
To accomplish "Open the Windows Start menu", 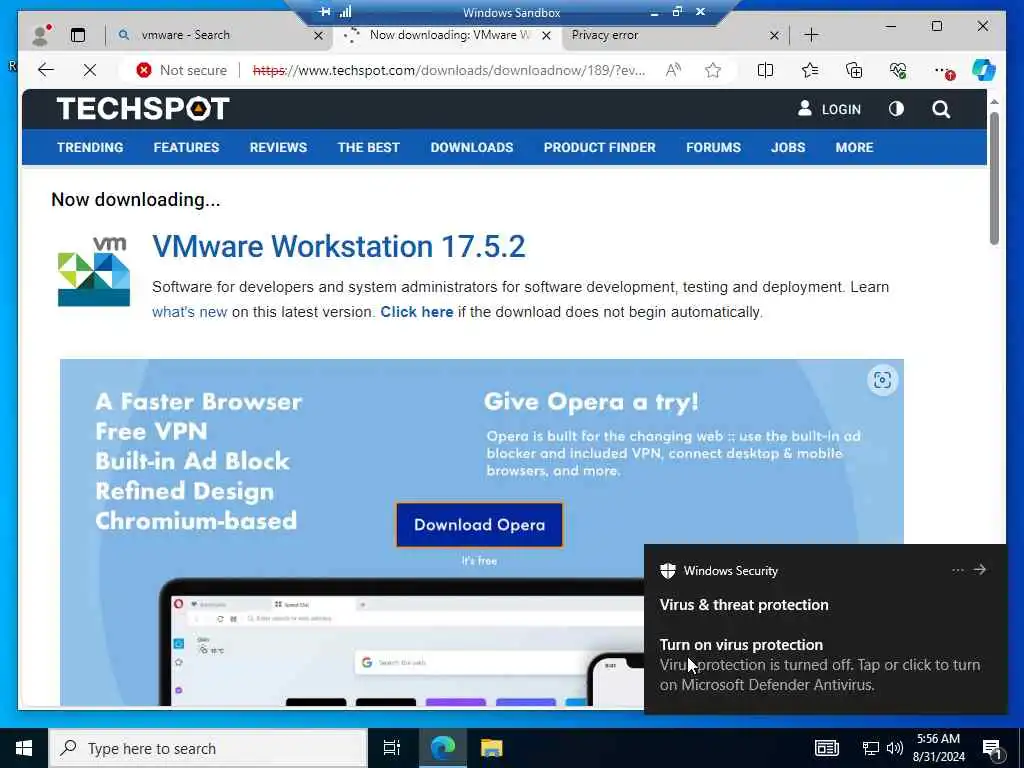I will click(x=24, y=748).
